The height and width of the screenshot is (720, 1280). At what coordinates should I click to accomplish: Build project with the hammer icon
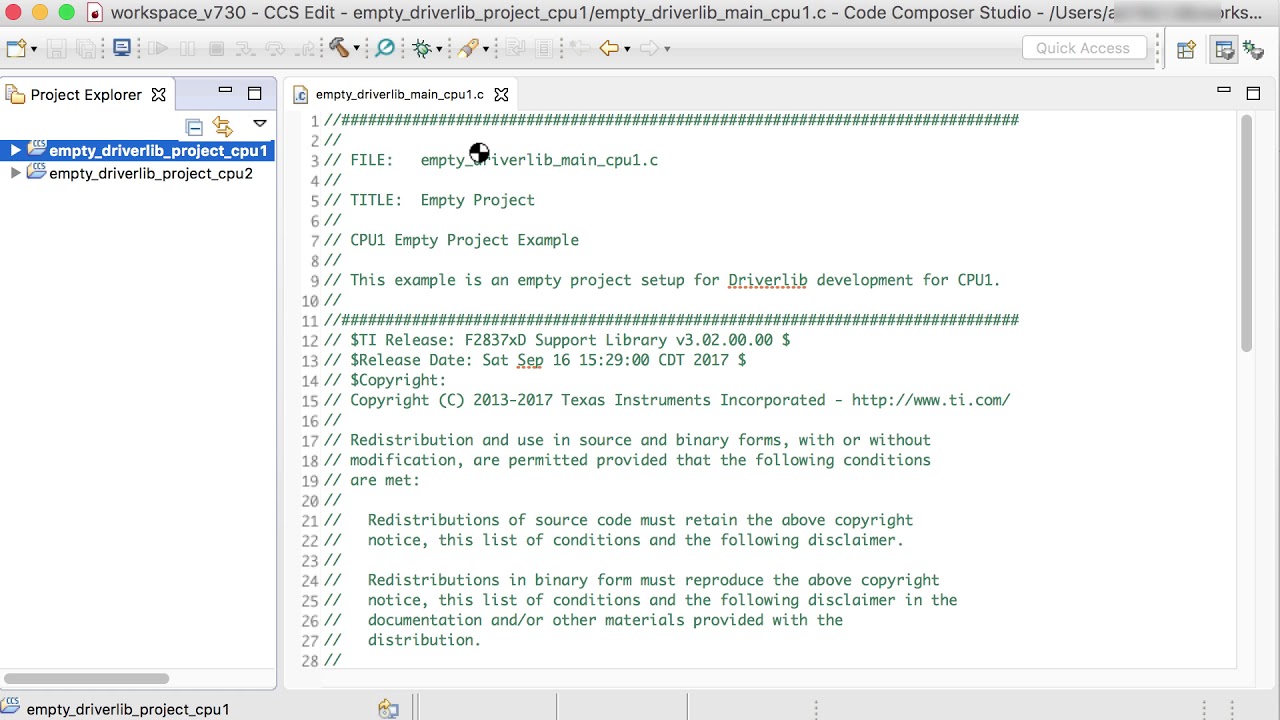tap(338, 48)
